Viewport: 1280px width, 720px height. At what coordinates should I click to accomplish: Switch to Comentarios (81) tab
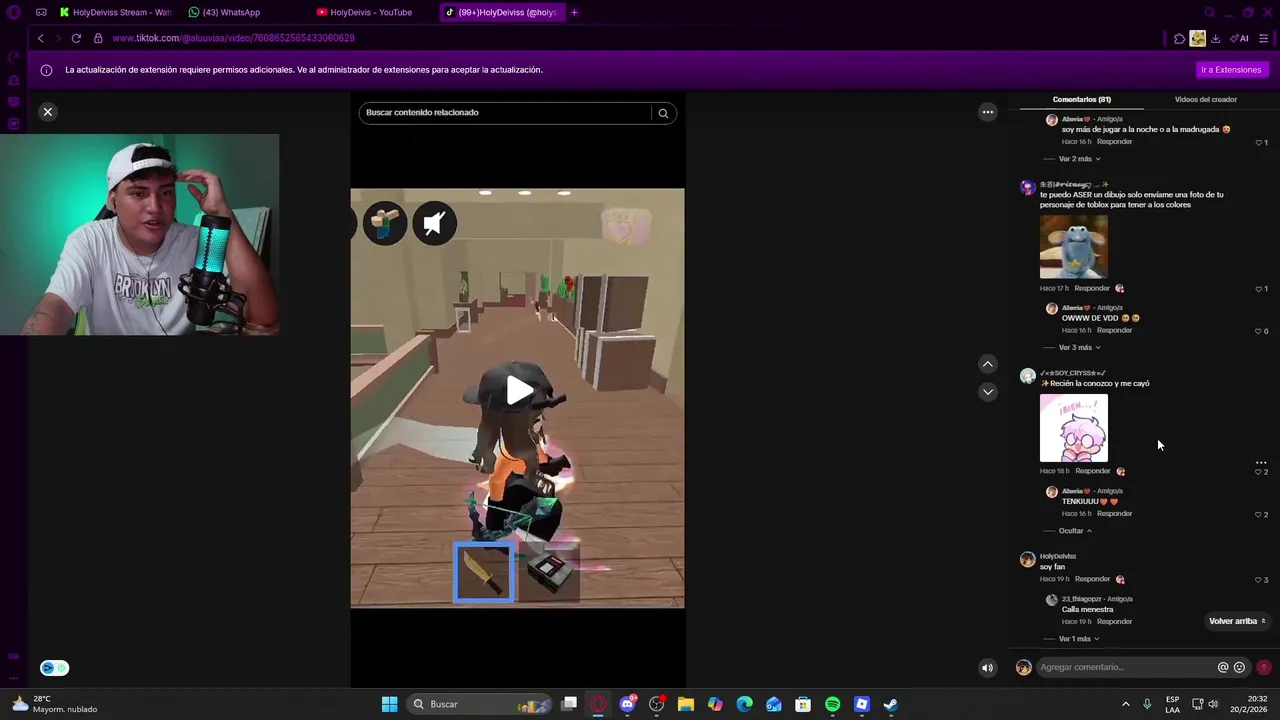(x=1082, y=99)
